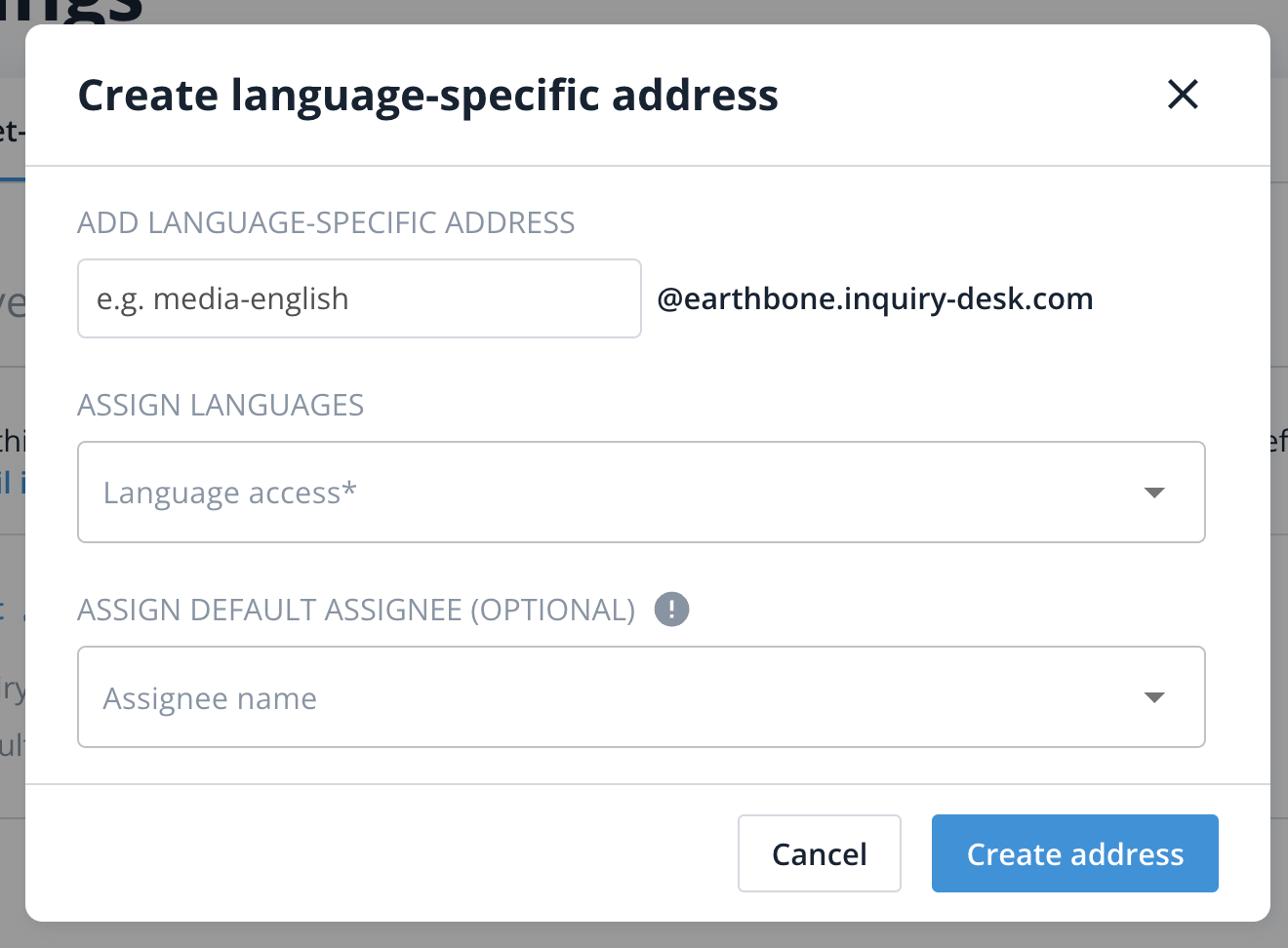This screenshot has width=1288, height=948.
Task: Click the Language access dropdown arrow
Action: click(x=1154, y=493)
